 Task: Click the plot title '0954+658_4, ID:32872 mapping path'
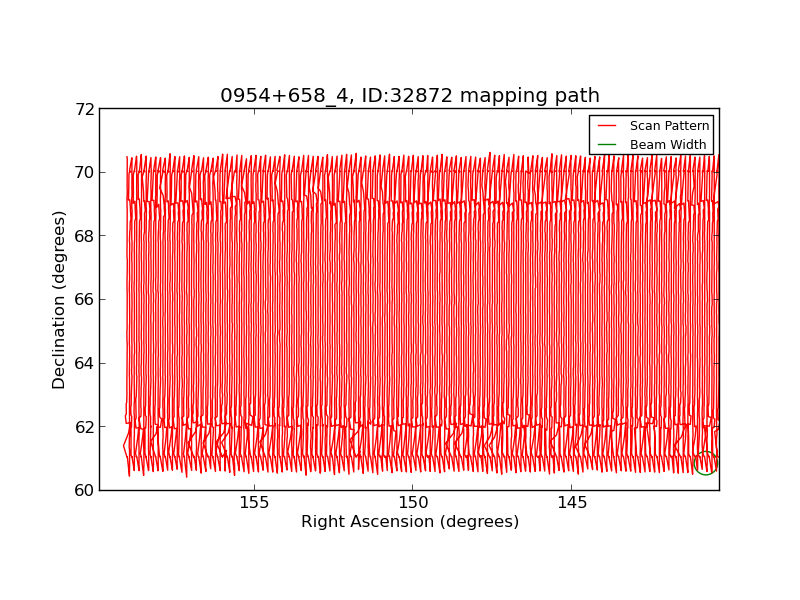pyautogui.click(x=410, y=95)
